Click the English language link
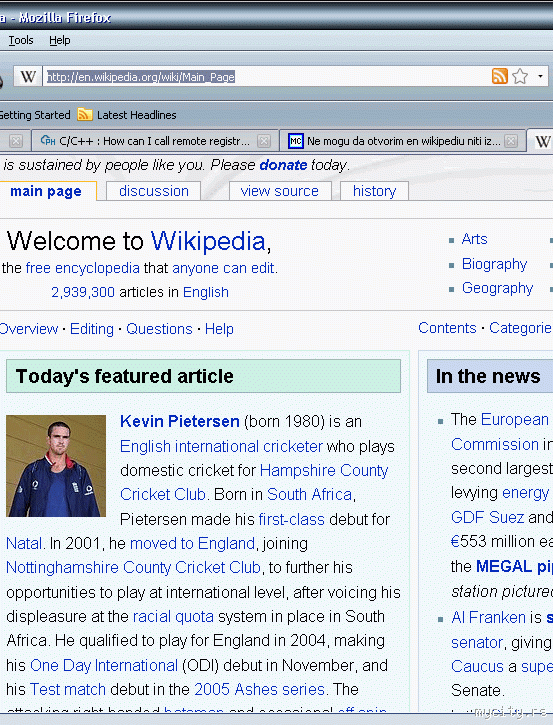 pyautogui.click(x=206, y=293)
